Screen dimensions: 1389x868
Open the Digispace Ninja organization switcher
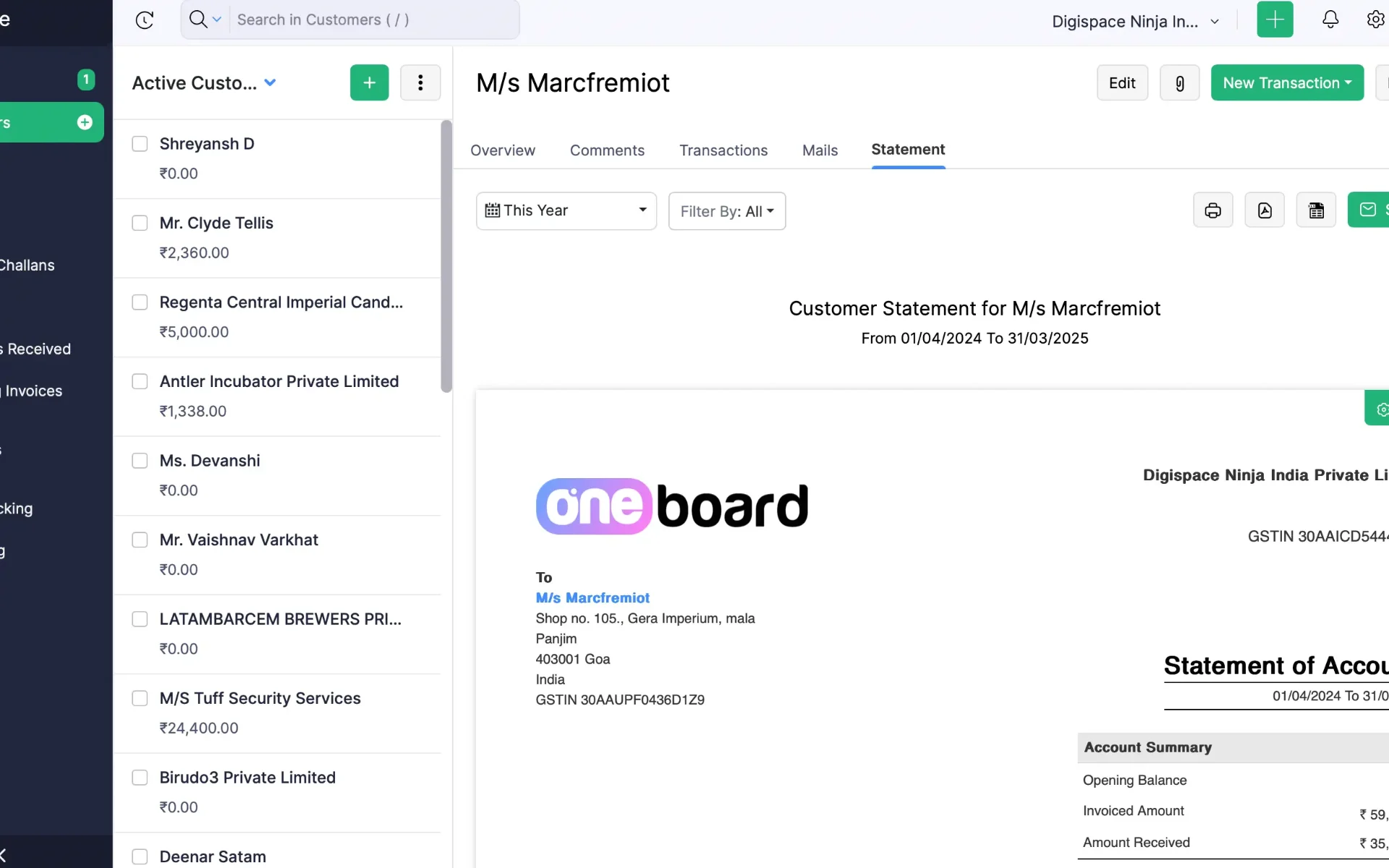pyautogui.click(x=1136, y=22)
